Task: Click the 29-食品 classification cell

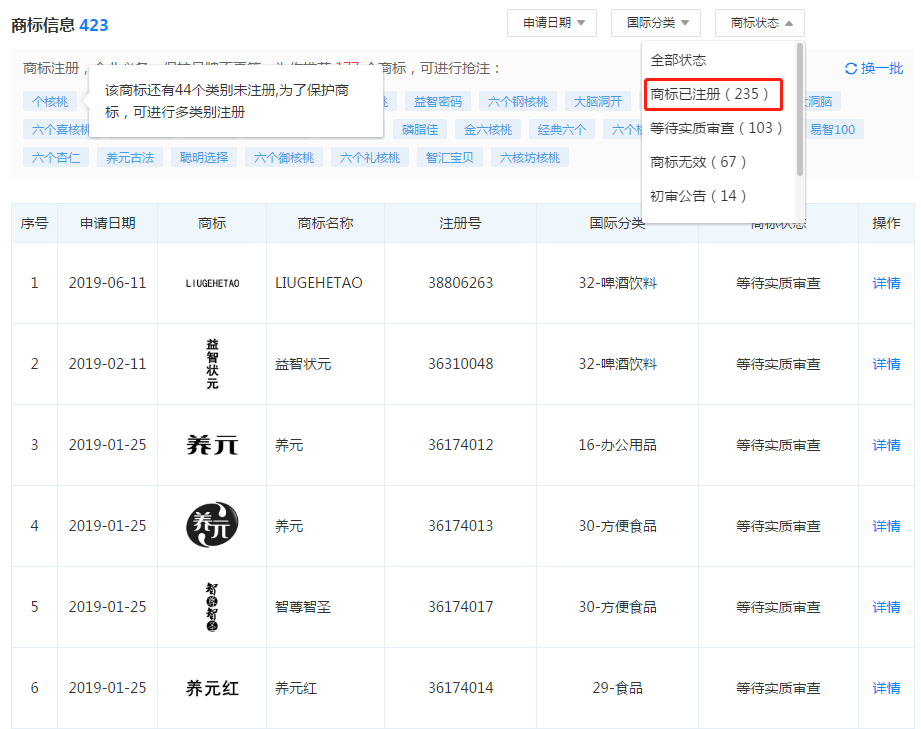Action: pyautogui.click(x=617, y=688)
